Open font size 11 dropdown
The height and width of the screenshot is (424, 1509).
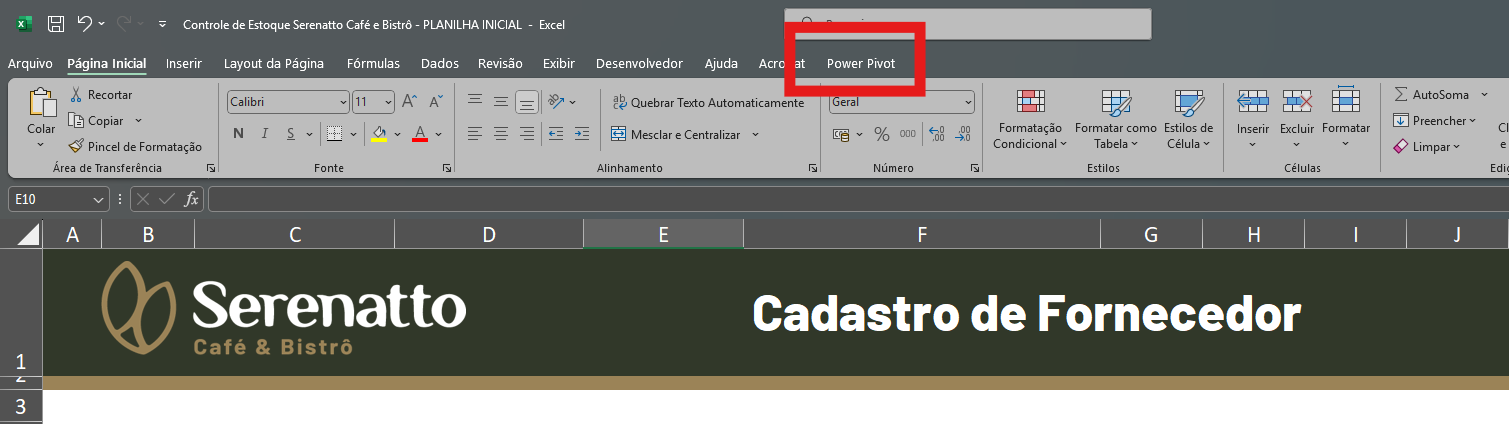(x=388, y=102)
